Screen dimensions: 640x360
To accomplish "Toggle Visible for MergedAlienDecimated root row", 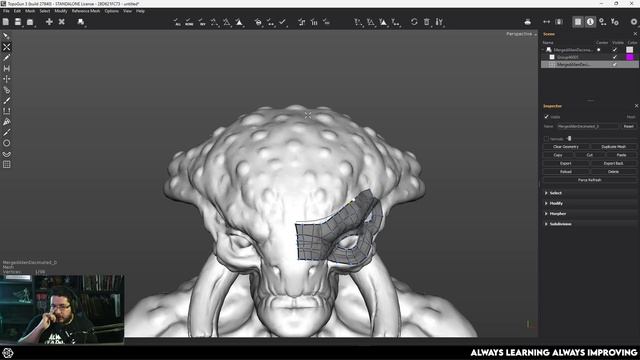I will [615, 50].
